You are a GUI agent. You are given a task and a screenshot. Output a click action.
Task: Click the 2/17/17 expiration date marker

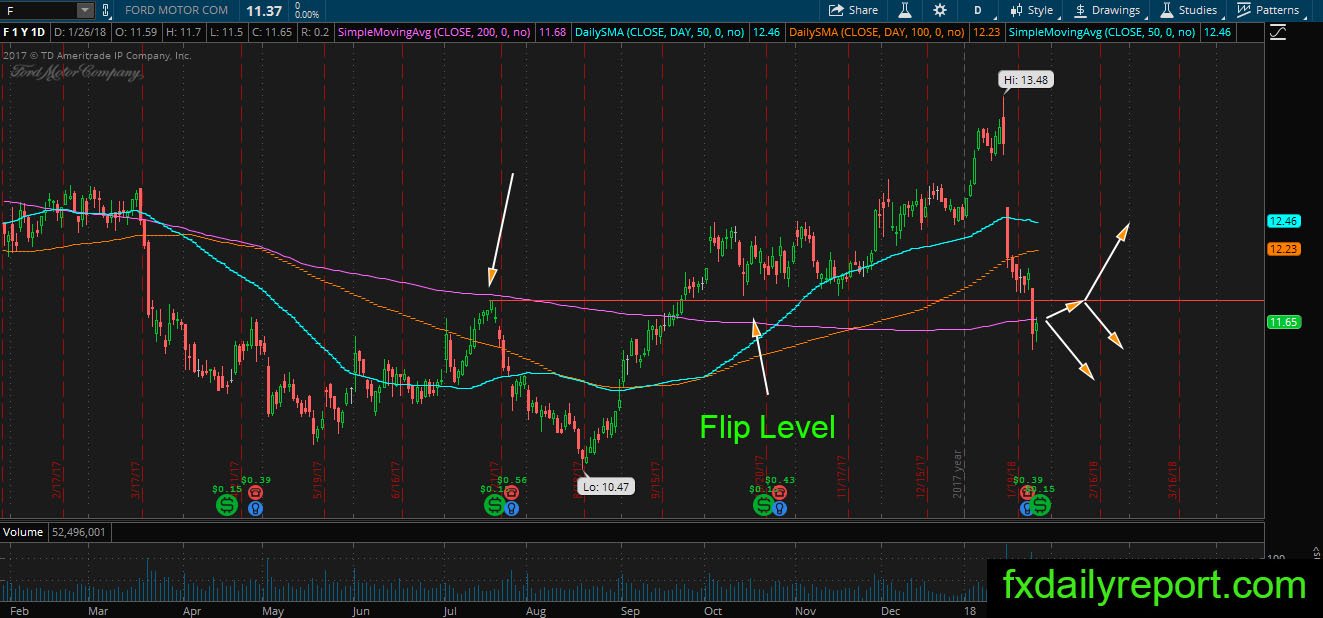(57, 480)
